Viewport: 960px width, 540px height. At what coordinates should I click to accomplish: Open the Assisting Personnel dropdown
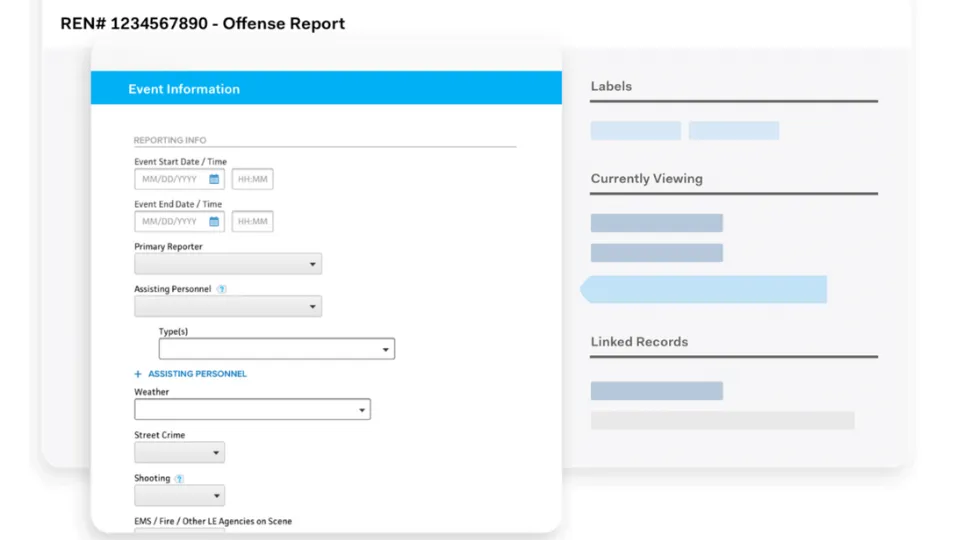tap(228, 306)
